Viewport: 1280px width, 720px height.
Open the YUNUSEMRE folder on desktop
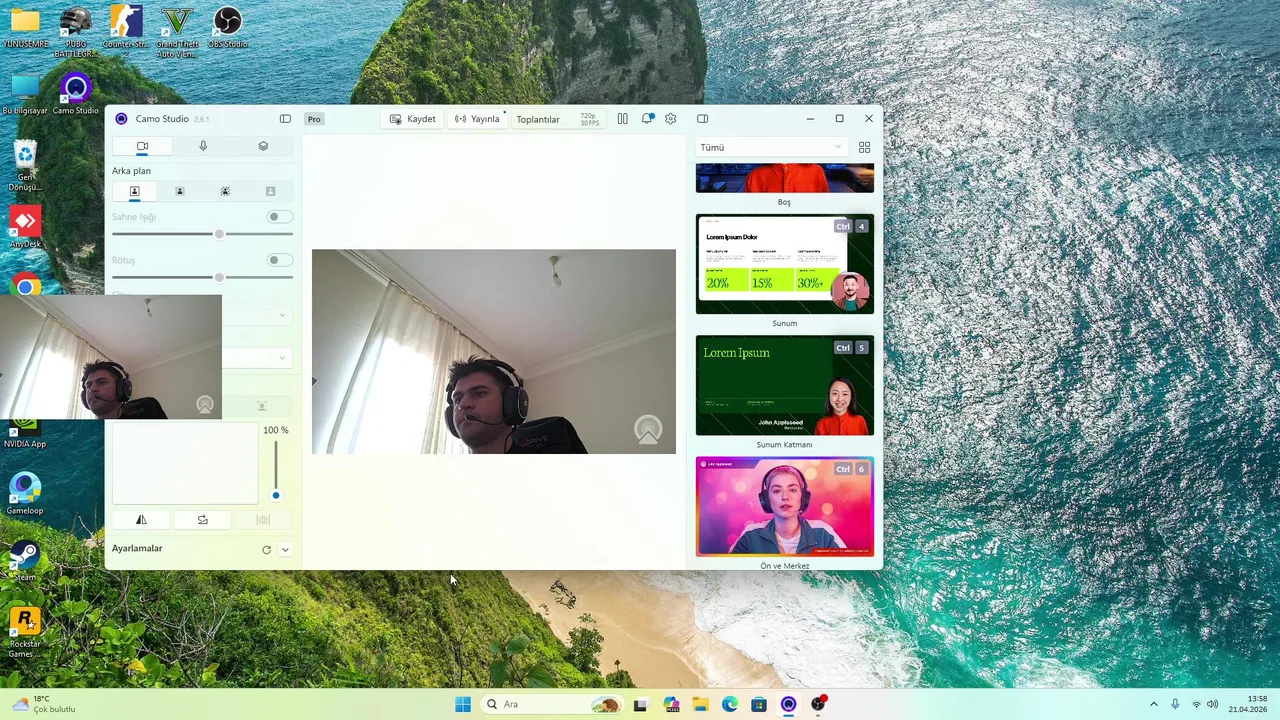click(x=25, y=27)
